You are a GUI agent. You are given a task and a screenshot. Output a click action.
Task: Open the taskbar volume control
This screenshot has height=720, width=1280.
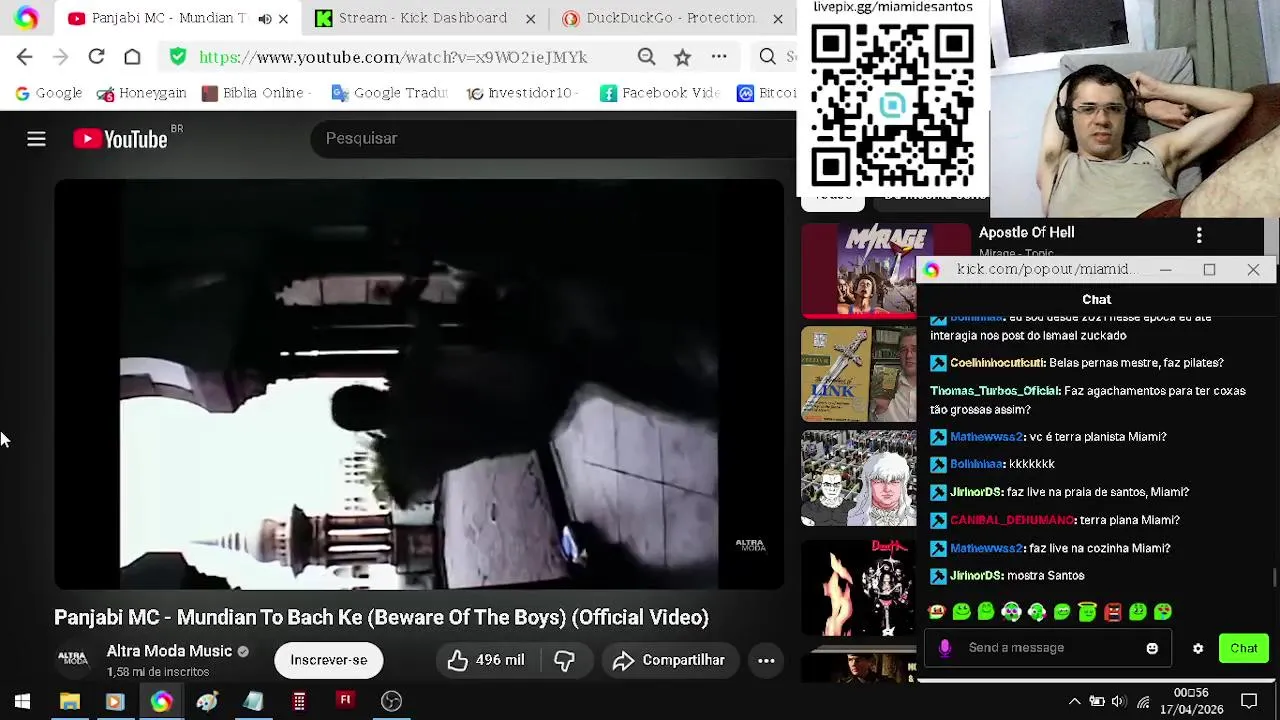click(1119, 701)
